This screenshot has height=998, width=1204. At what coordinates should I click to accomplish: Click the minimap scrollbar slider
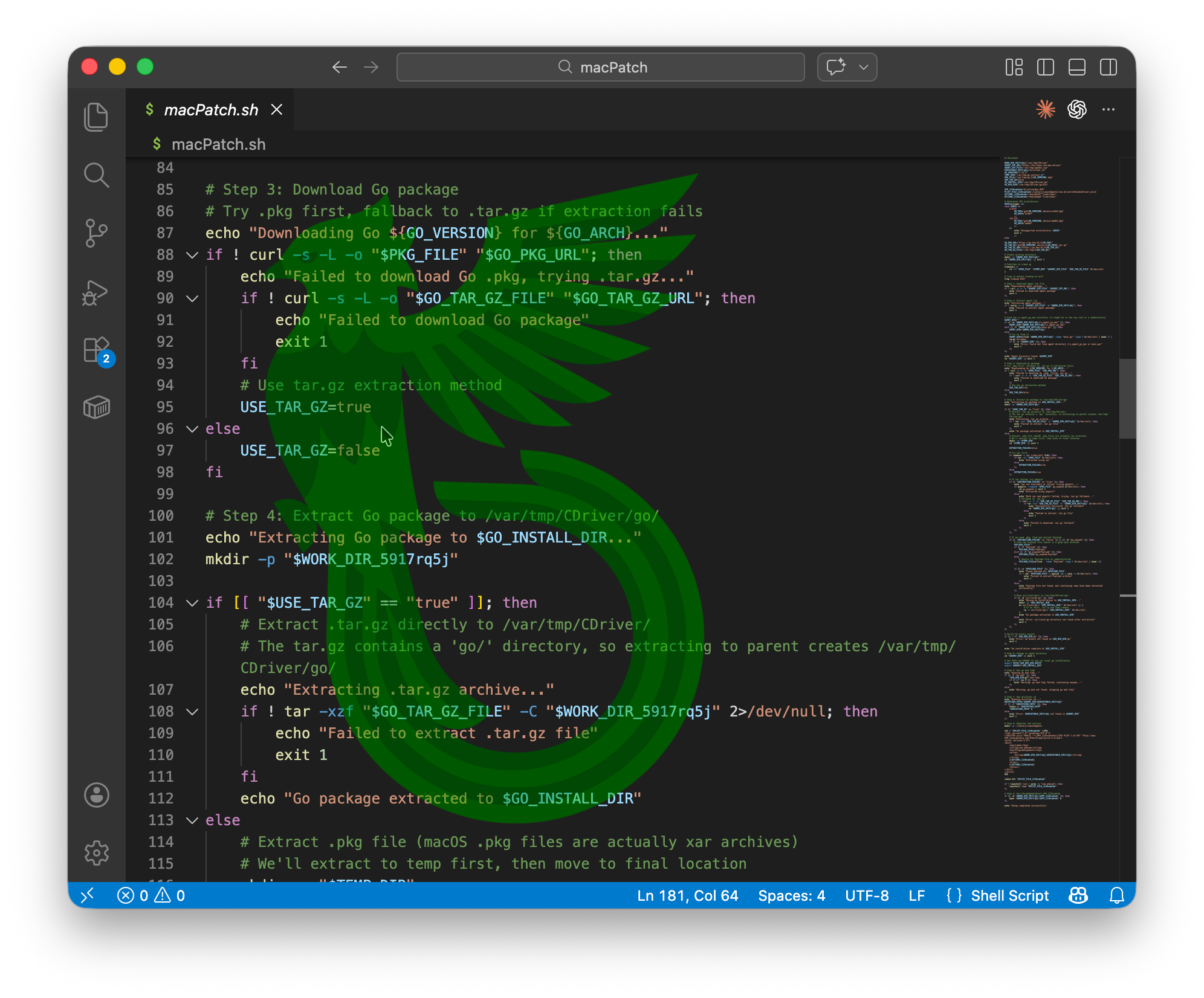(1127, 399)
